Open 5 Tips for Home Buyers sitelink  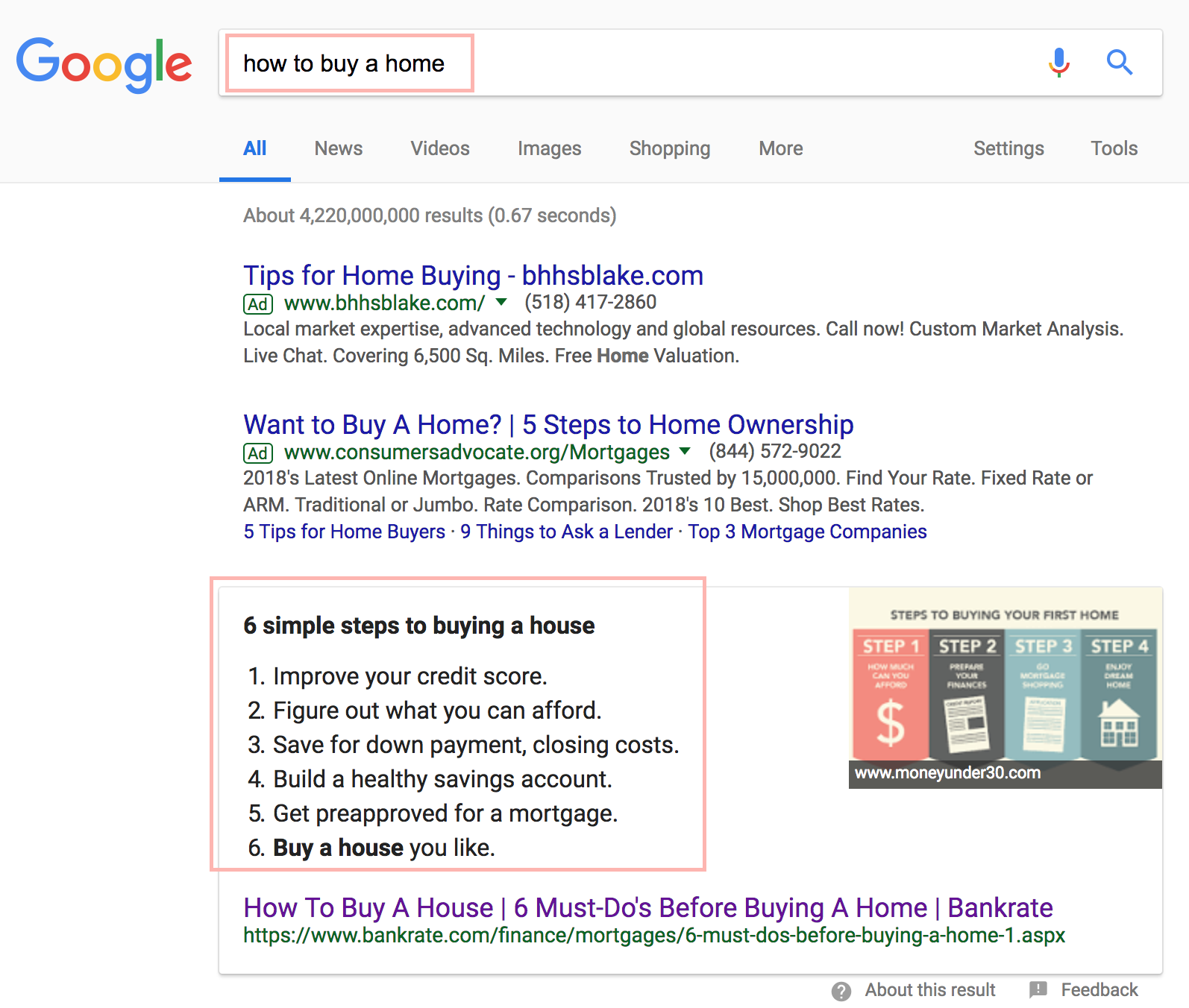pyautogui.click(x=345, y=532)
